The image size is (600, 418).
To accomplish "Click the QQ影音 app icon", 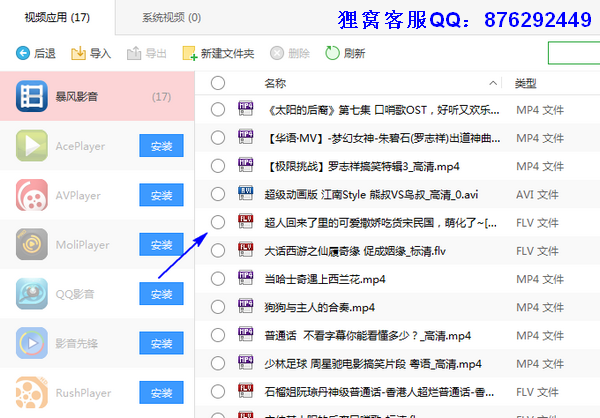I will pos(32,294).
